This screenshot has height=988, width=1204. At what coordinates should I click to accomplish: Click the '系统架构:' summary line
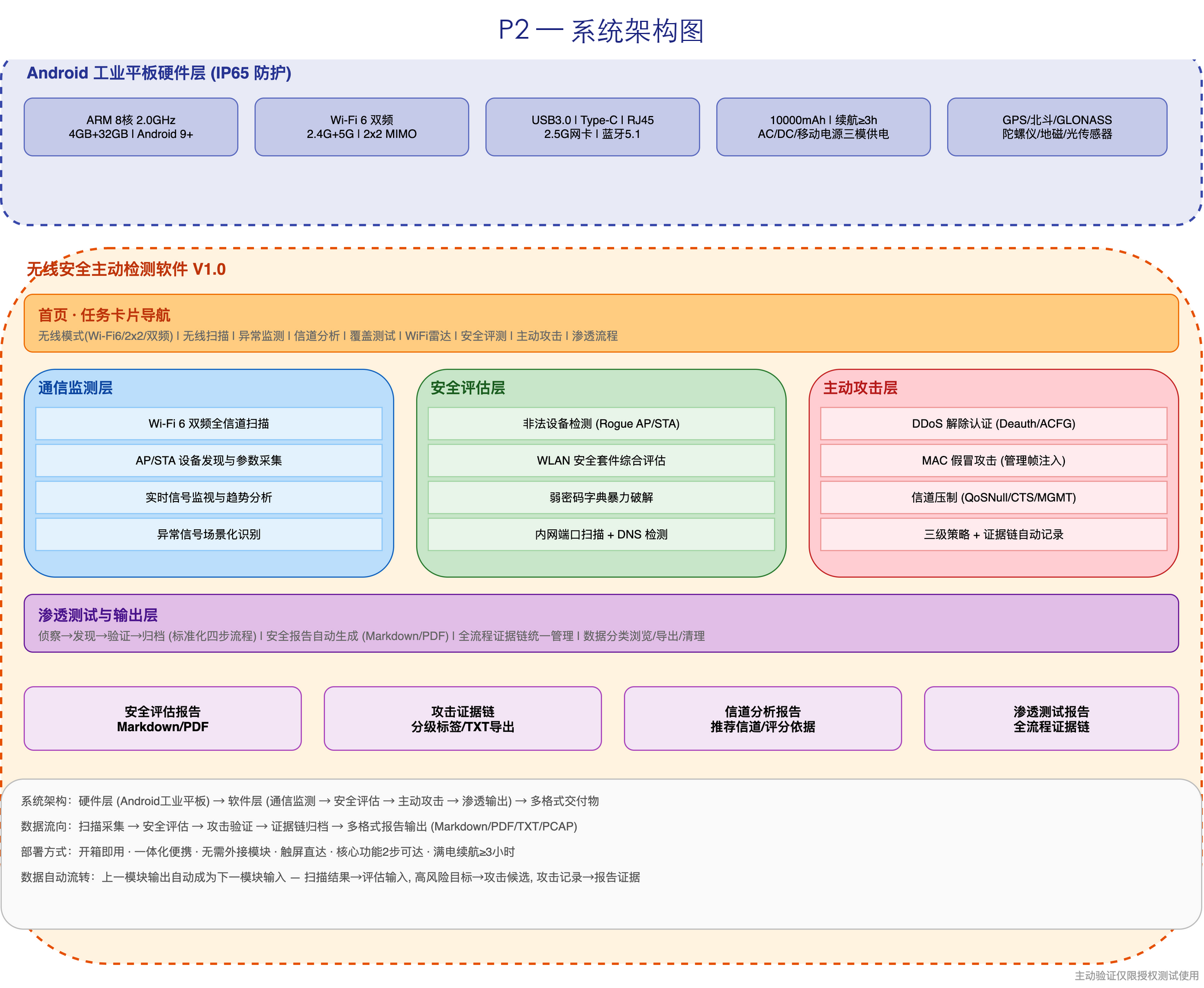(x=310, y=801)
